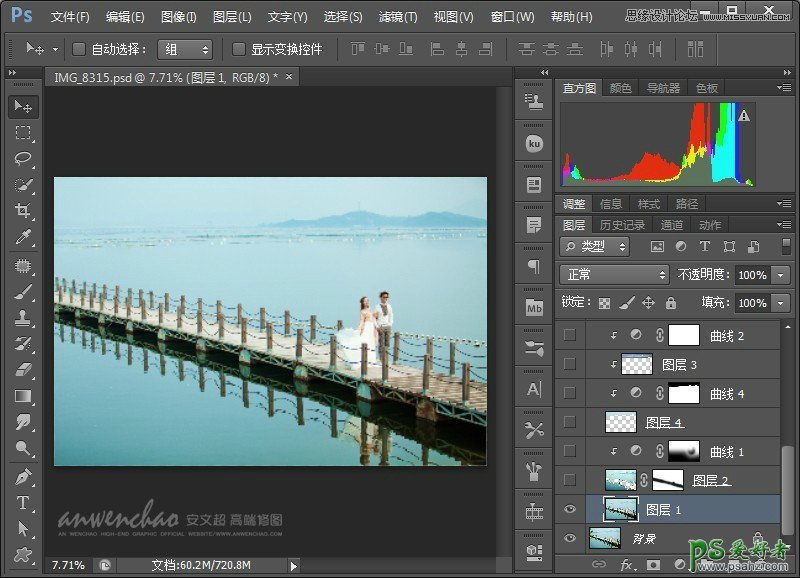
Task: Open the 滤镜(T) menu
Action: [x=398, y=17]
